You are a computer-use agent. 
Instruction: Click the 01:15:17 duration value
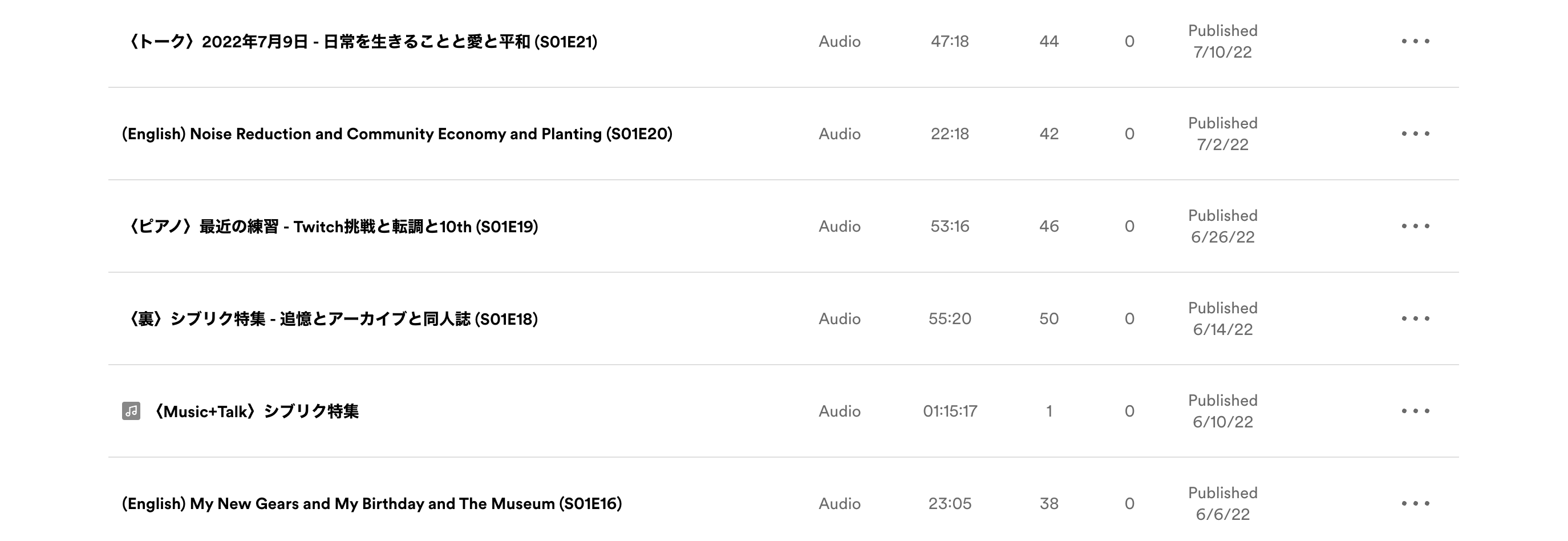[950, 411]
